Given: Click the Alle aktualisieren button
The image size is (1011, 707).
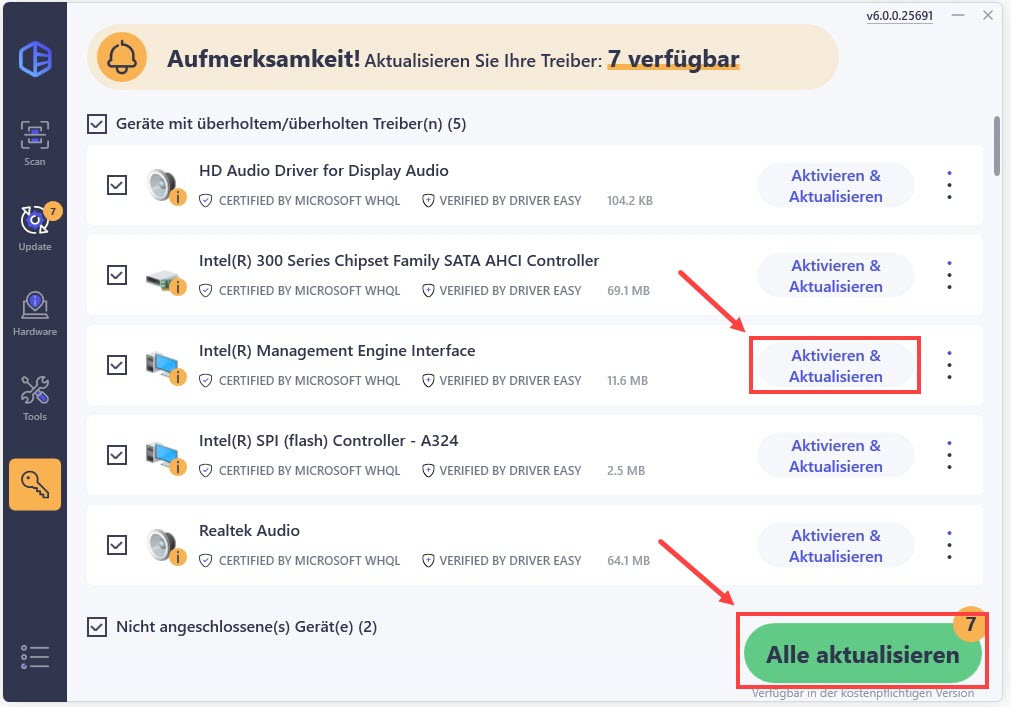Looking at the screenshot, I should (x=862, y=652).
